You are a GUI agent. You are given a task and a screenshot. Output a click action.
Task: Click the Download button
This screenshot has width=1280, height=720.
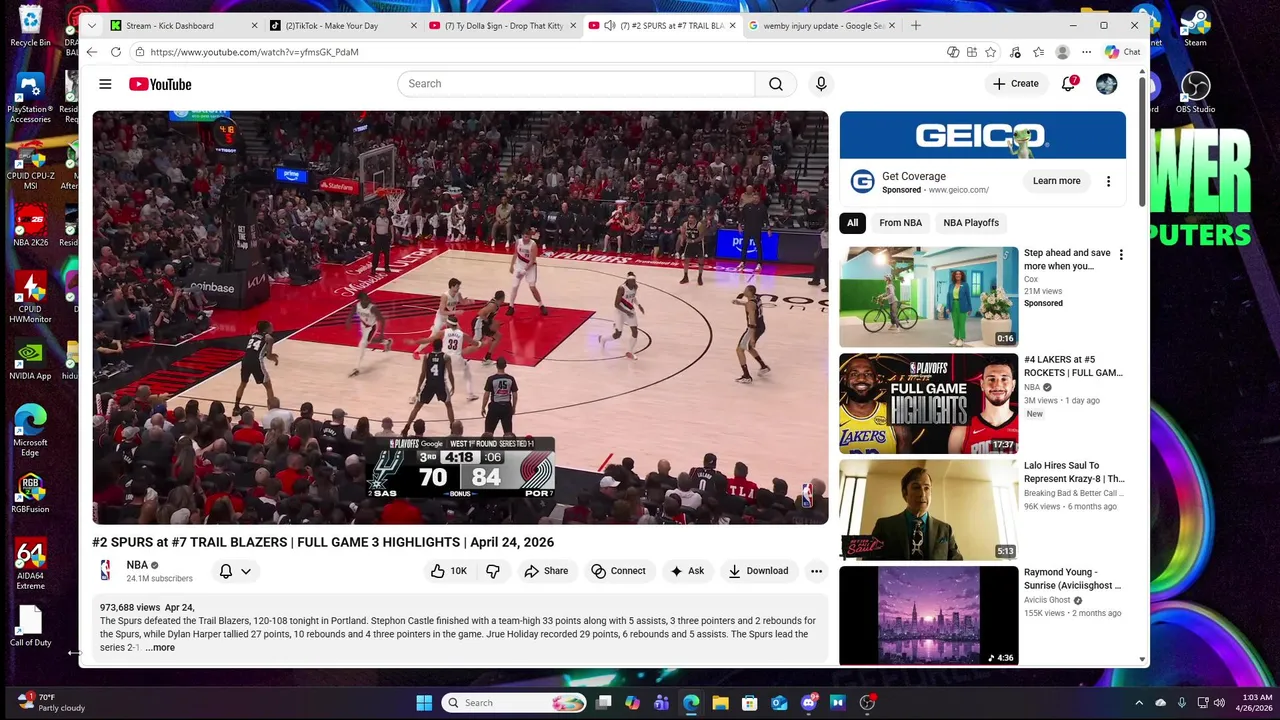click(758, 571)
